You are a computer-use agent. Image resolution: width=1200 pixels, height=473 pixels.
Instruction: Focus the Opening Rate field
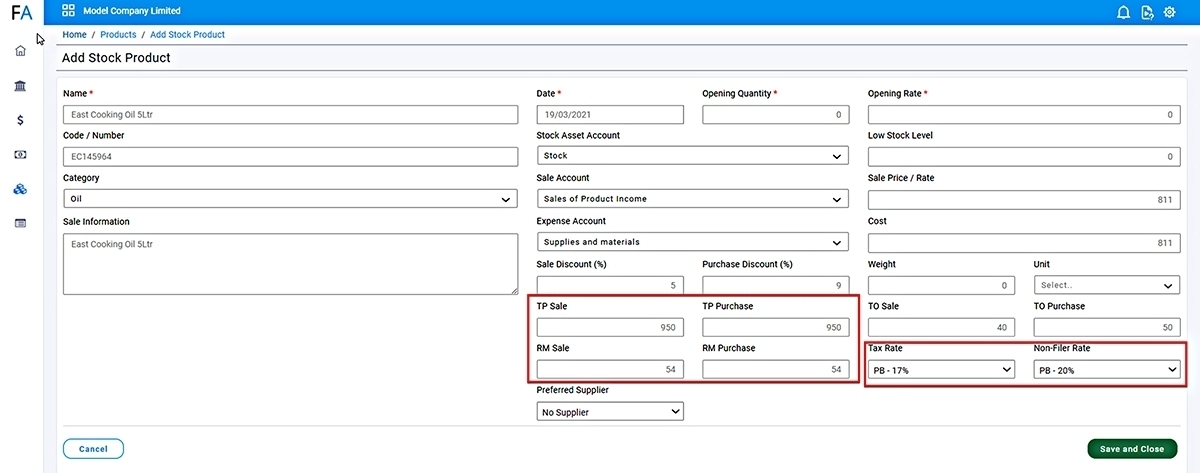click(1023, 115)
